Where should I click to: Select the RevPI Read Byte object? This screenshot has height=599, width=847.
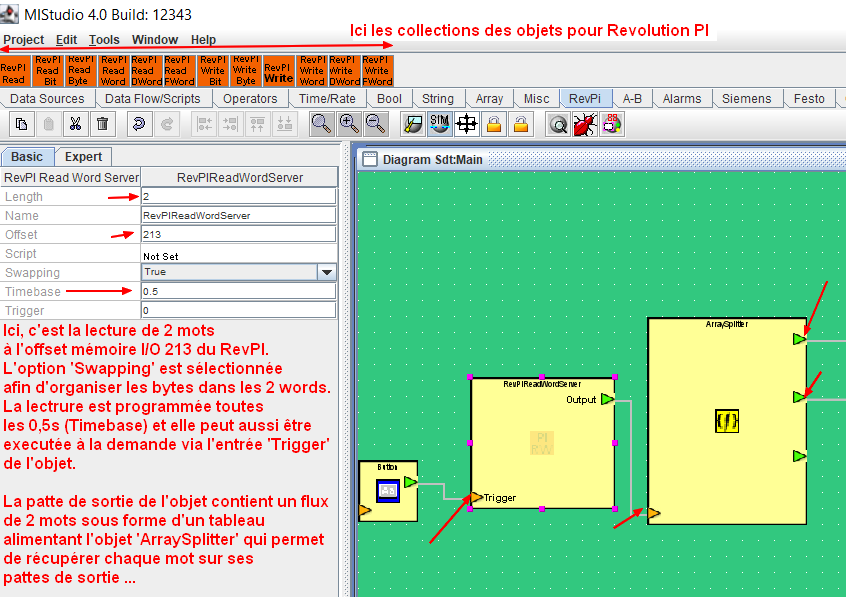[80, 71]
